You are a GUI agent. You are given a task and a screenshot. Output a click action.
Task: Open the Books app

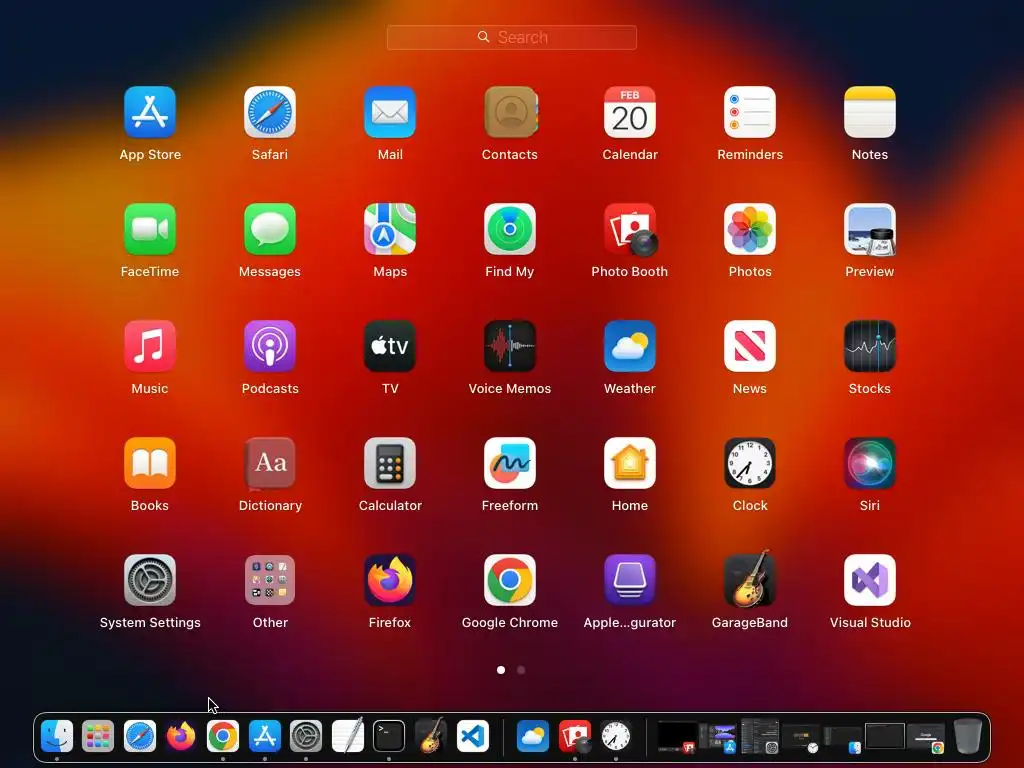(x=150, y=462)
